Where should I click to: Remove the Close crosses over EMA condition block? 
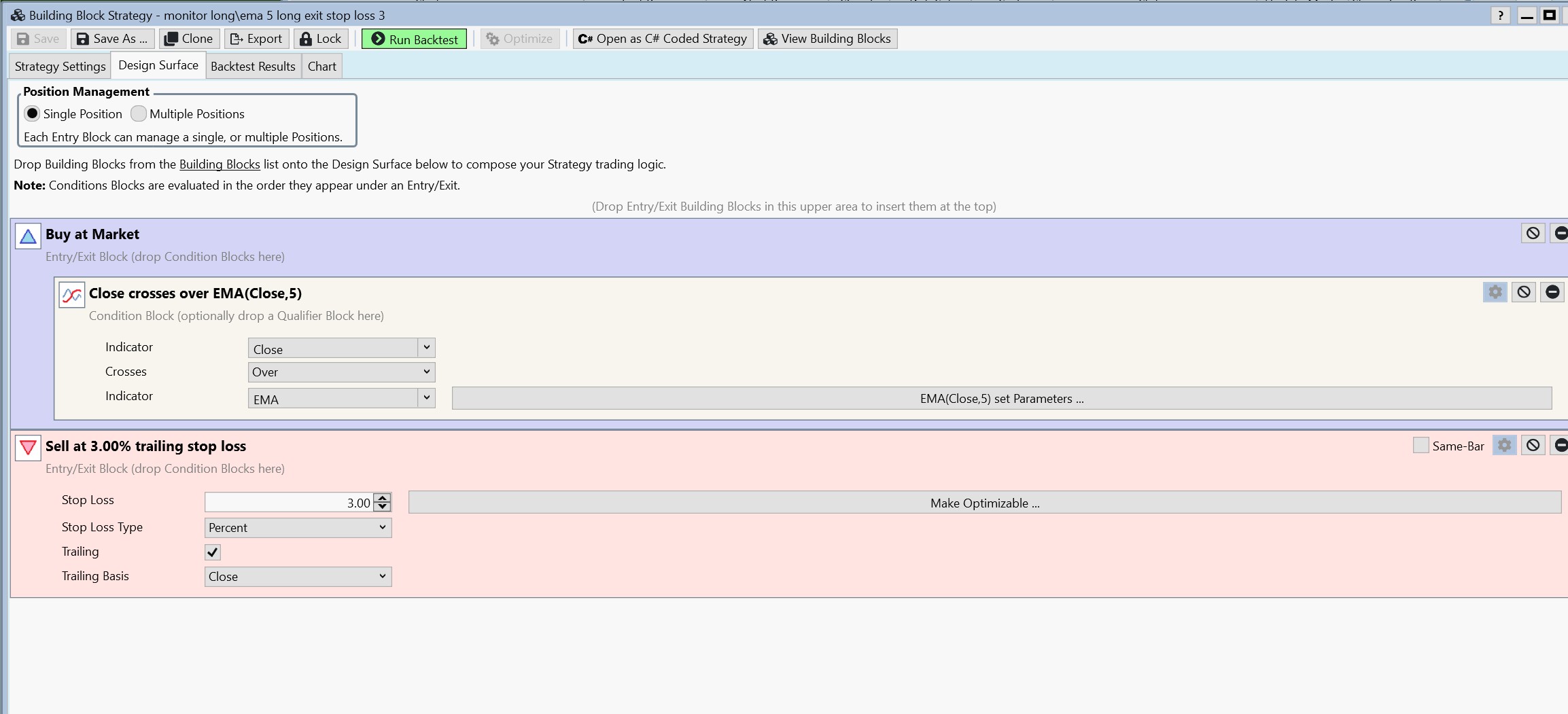[x=1552, y=292]
